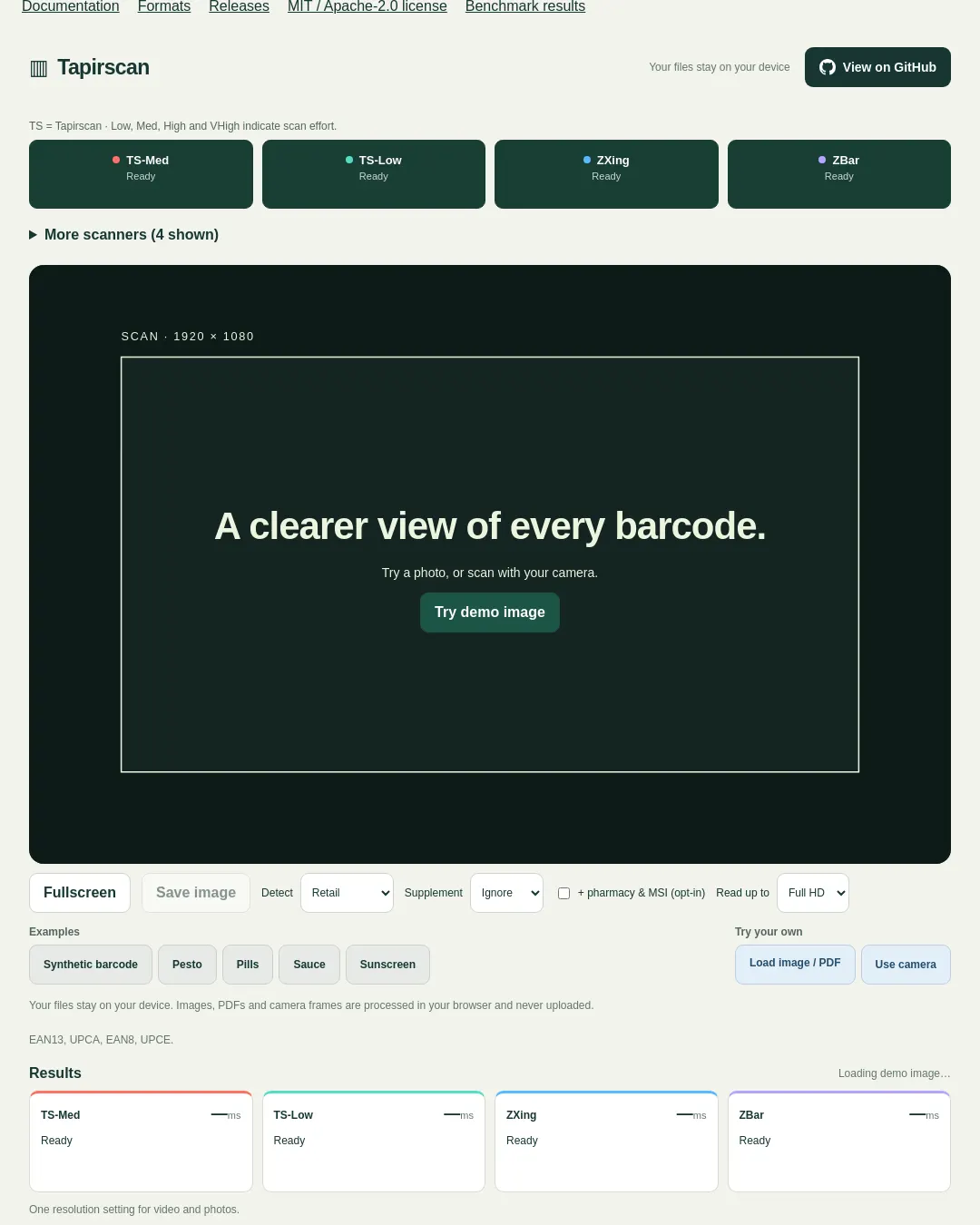Open the Releases link
The height and width of the screenshot is (1225, 980).
(x=239, y=7)
